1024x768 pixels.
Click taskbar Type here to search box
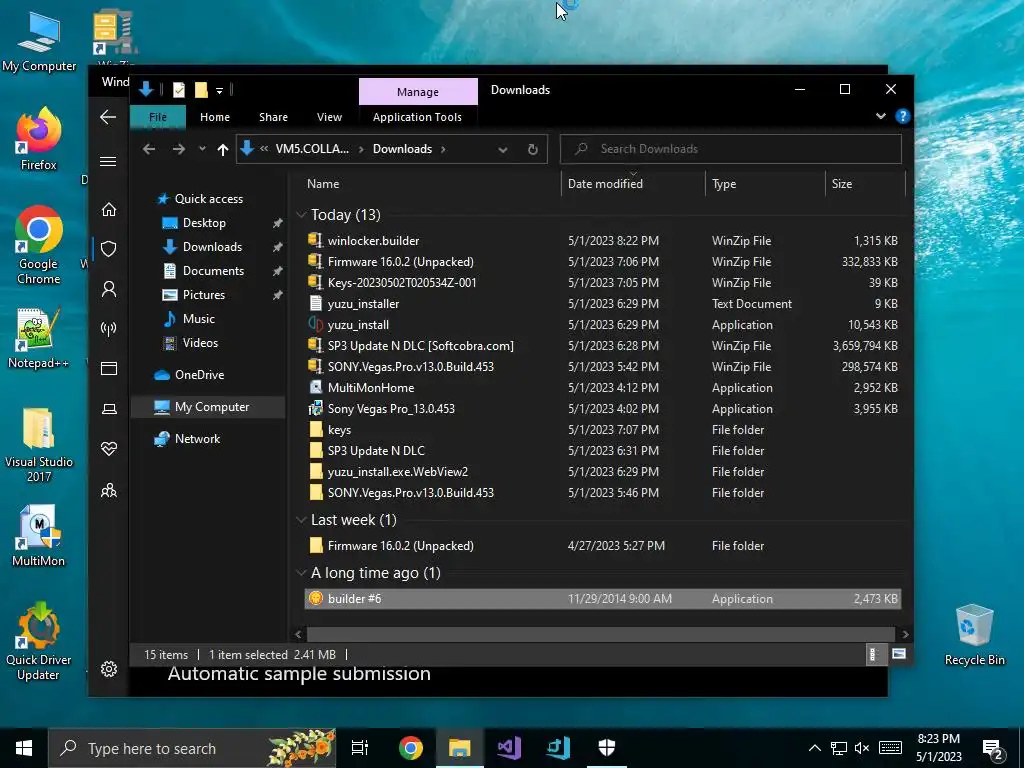(x=191, y=748)
